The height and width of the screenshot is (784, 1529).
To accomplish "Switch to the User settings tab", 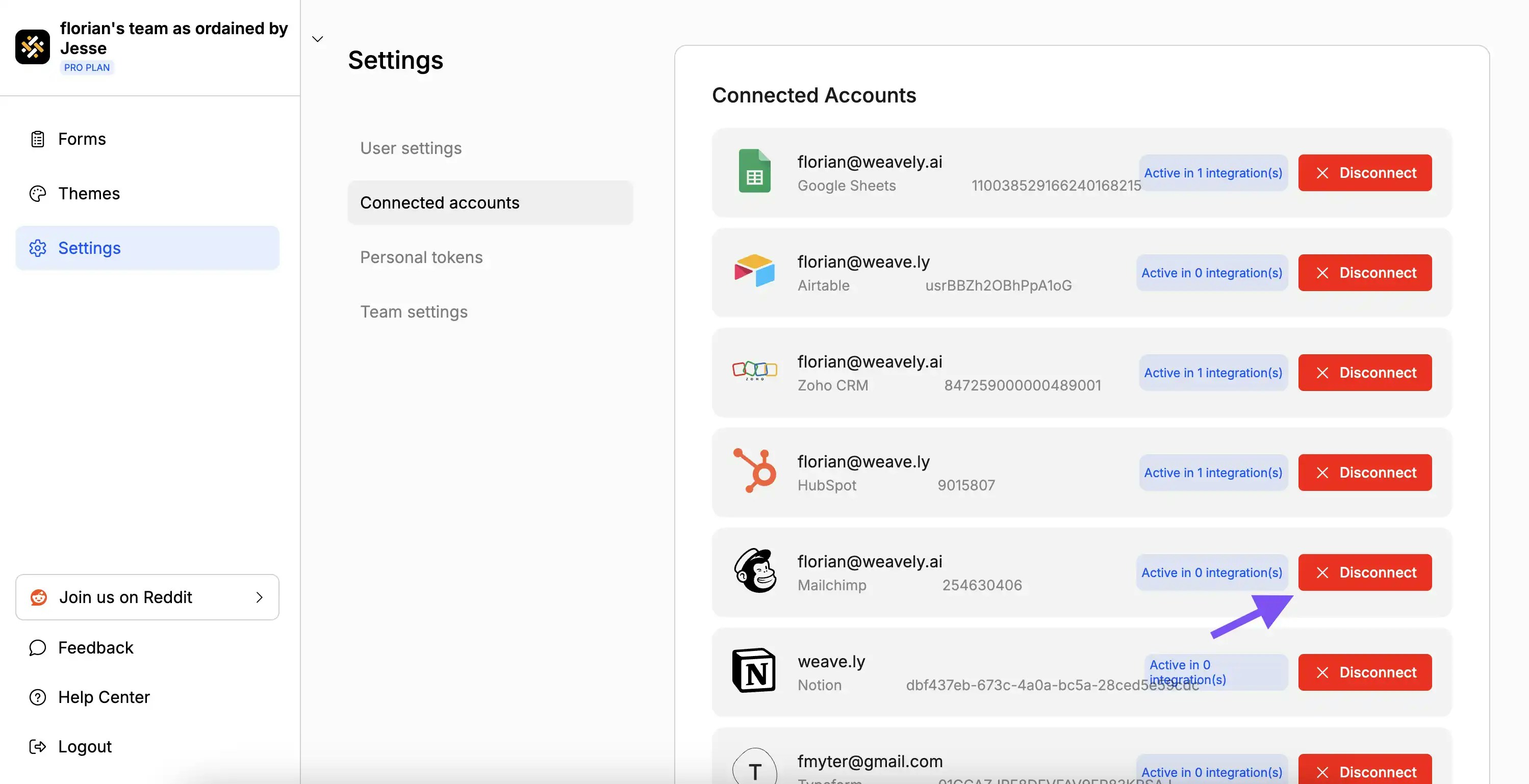I will [410, 148].
